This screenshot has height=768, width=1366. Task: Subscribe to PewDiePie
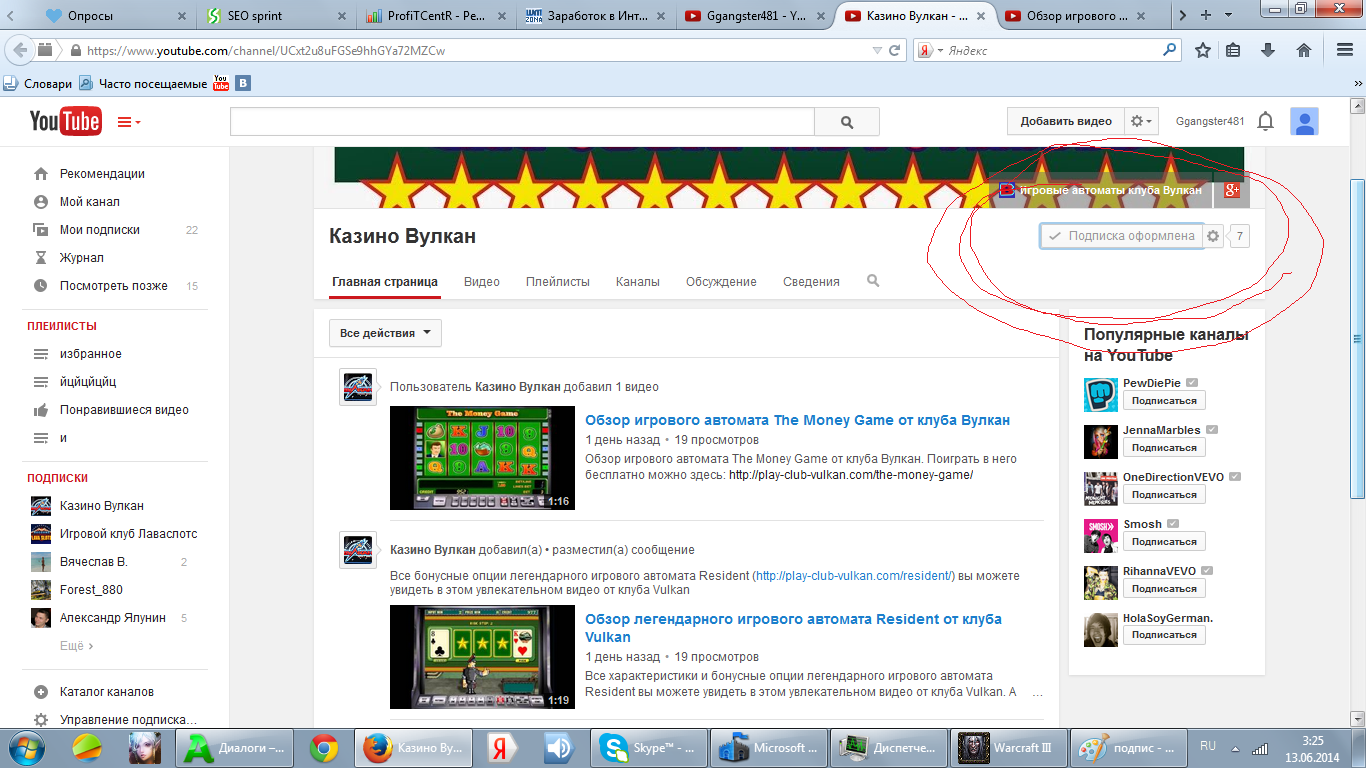point(1164,400)
